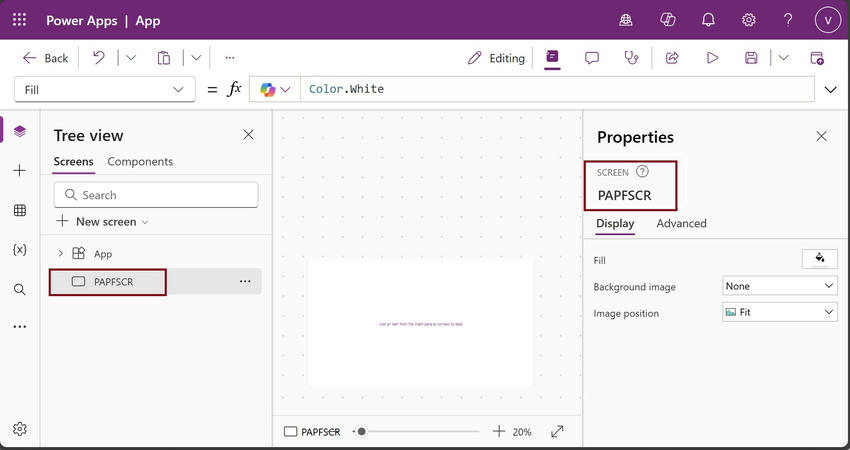Open the App checker stethoscope
The image size is (850, 450).
(631, 58)
